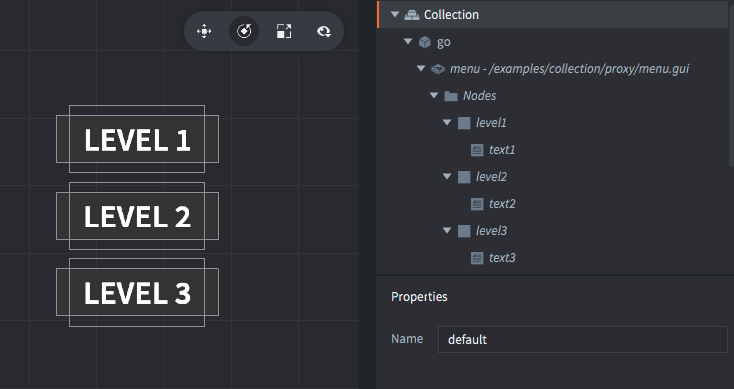The height and width of the screenshot is (389, 734).
Task: Select the Scale tool in scene toolbar
Action: (x=284, y=31)
